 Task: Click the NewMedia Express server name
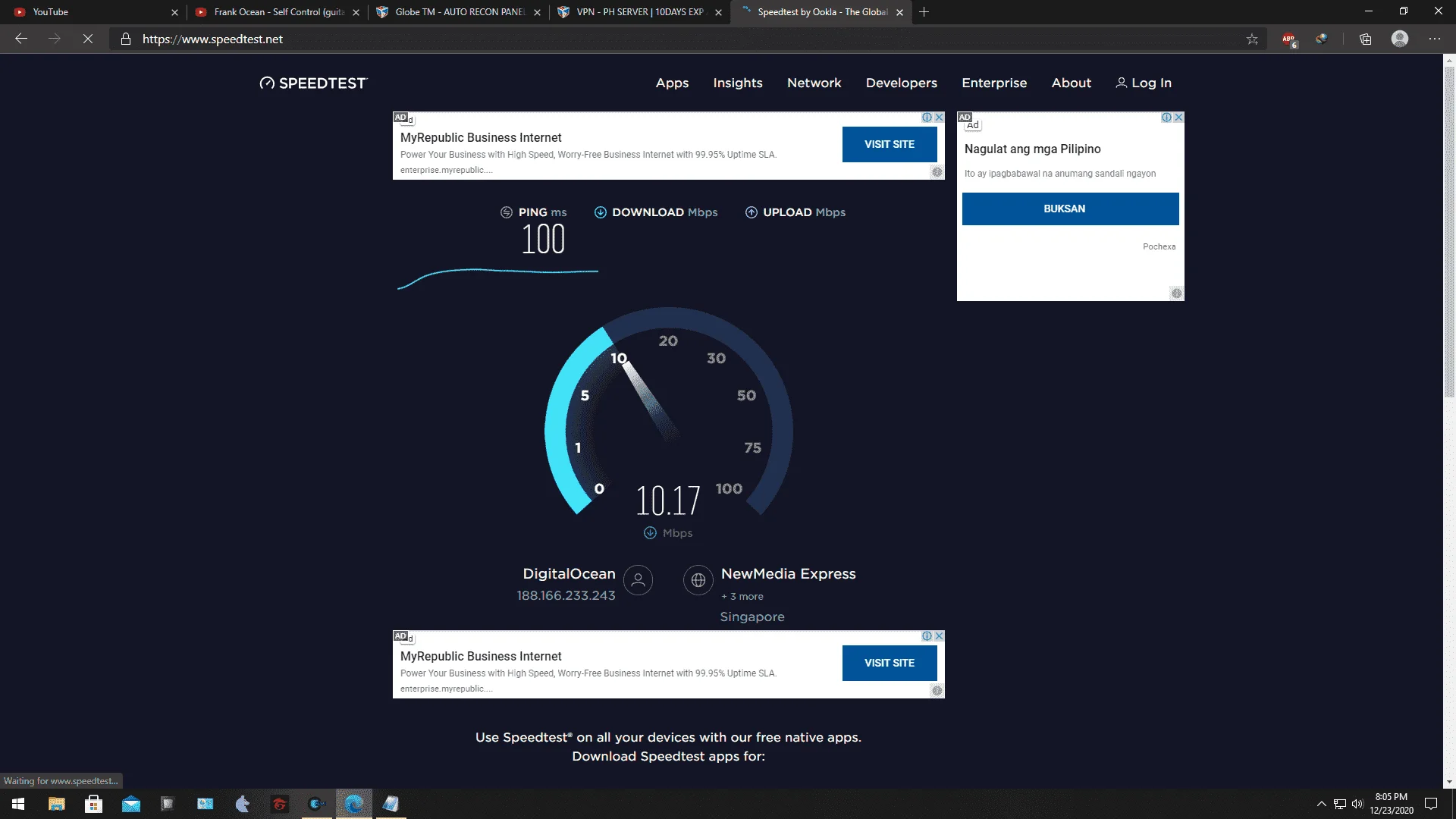[x=789, y=574]
